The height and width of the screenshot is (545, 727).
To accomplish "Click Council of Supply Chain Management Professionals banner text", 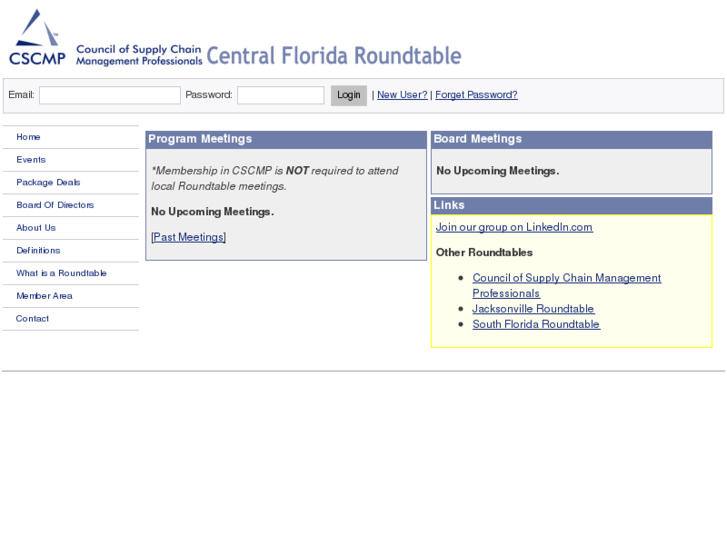I will (x=139, y=55).
